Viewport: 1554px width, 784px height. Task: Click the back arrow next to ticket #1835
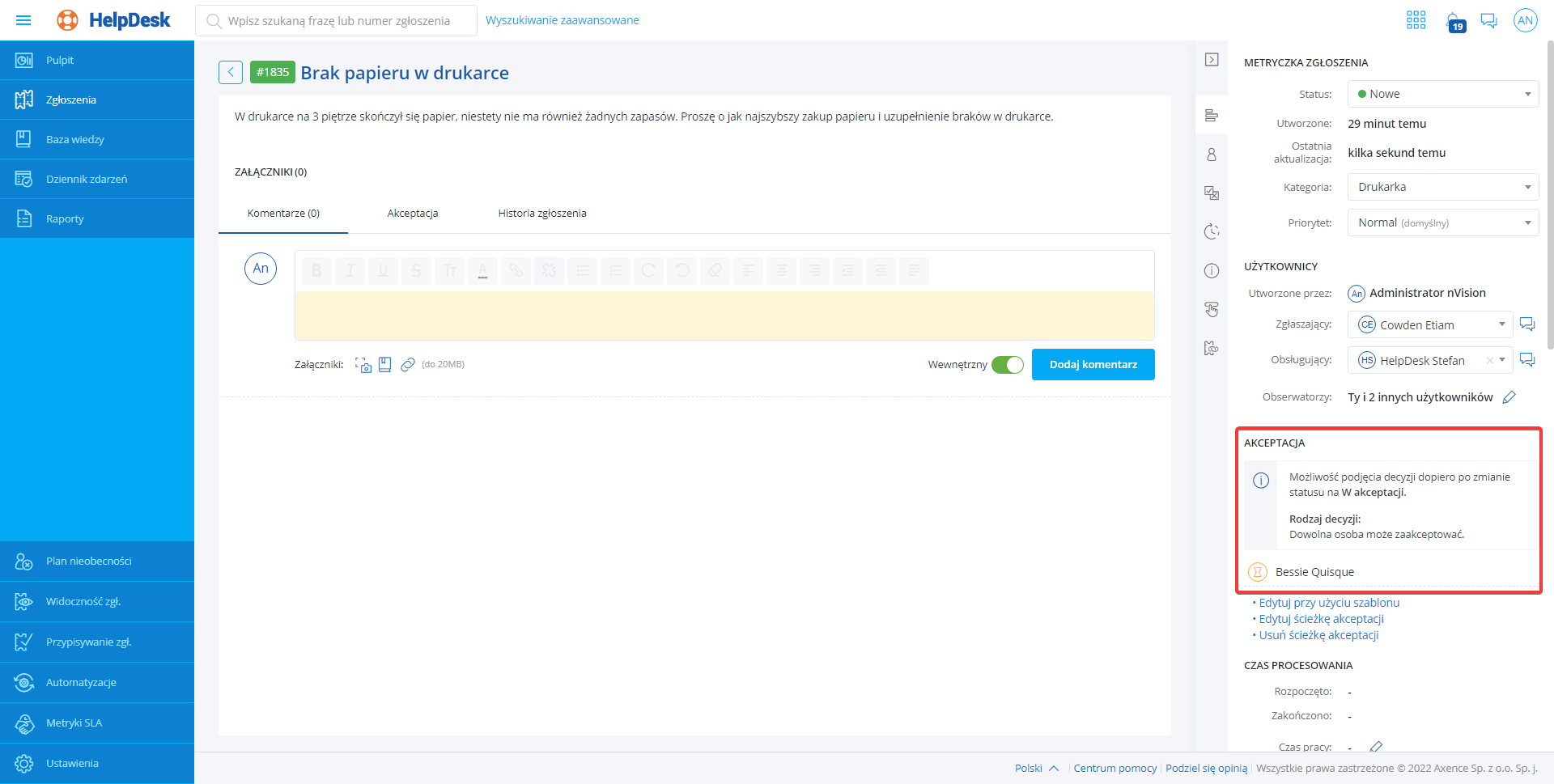pyautogui.click(x=230, y=73)
